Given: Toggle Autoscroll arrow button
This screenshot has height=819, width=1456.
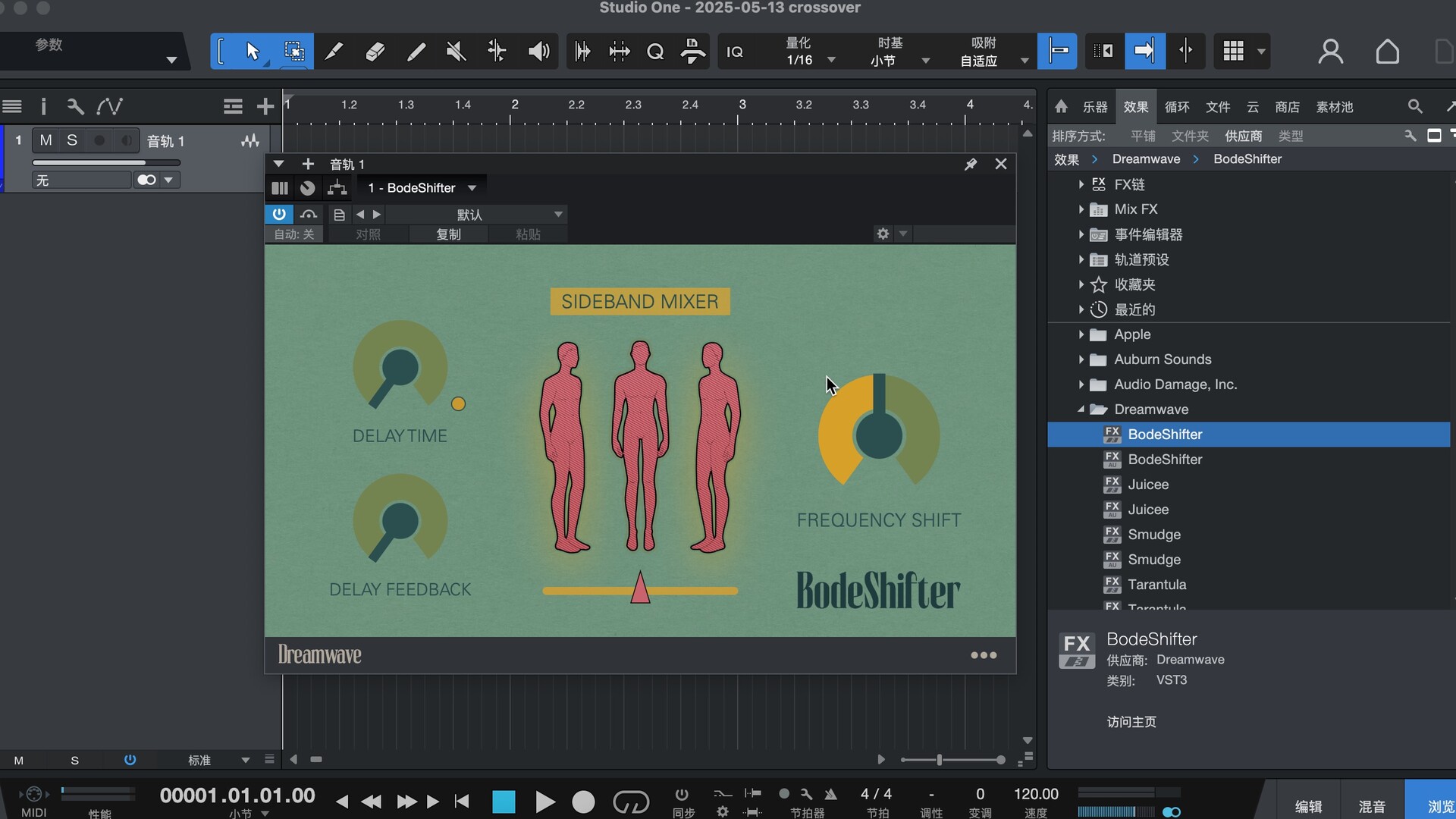Looking at the screenshot, I should (x=1144, y=52).
